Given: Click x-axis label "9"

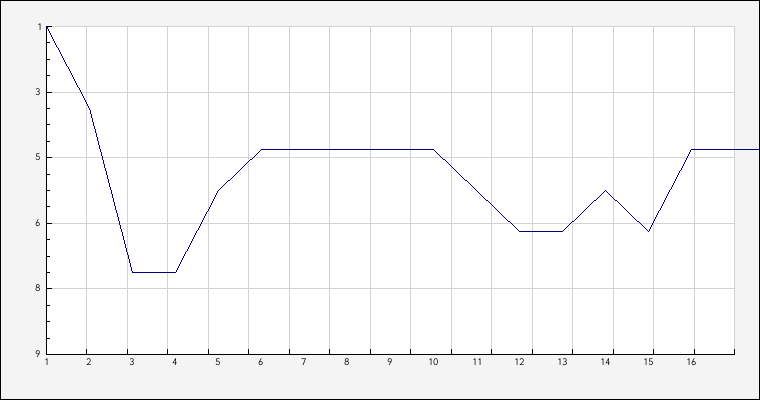Looking at the screenshot, I should [390, 362].
